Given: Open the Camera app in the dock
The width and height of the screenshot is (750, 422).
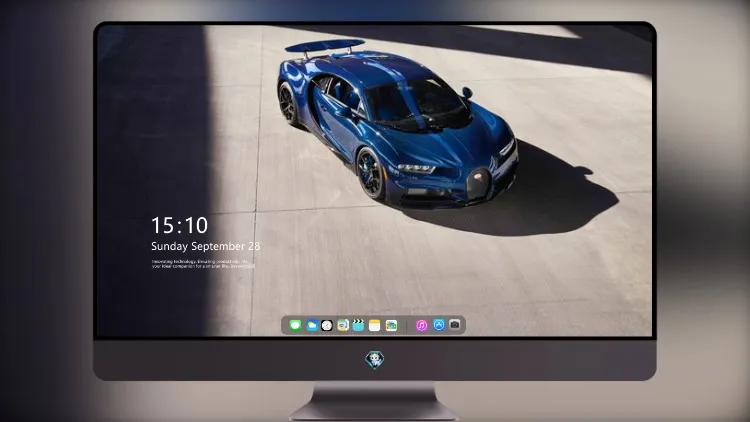Looking at the screenshot, I should (x=455, y=325).
